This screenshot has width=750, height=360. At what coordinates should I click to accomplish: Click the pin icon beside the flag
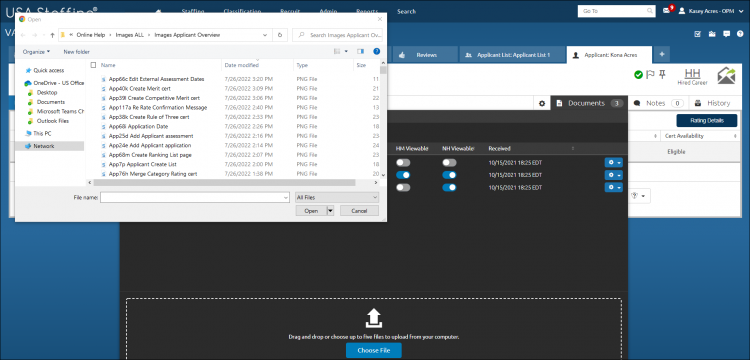pyautogui.click(x=662, y=75)
